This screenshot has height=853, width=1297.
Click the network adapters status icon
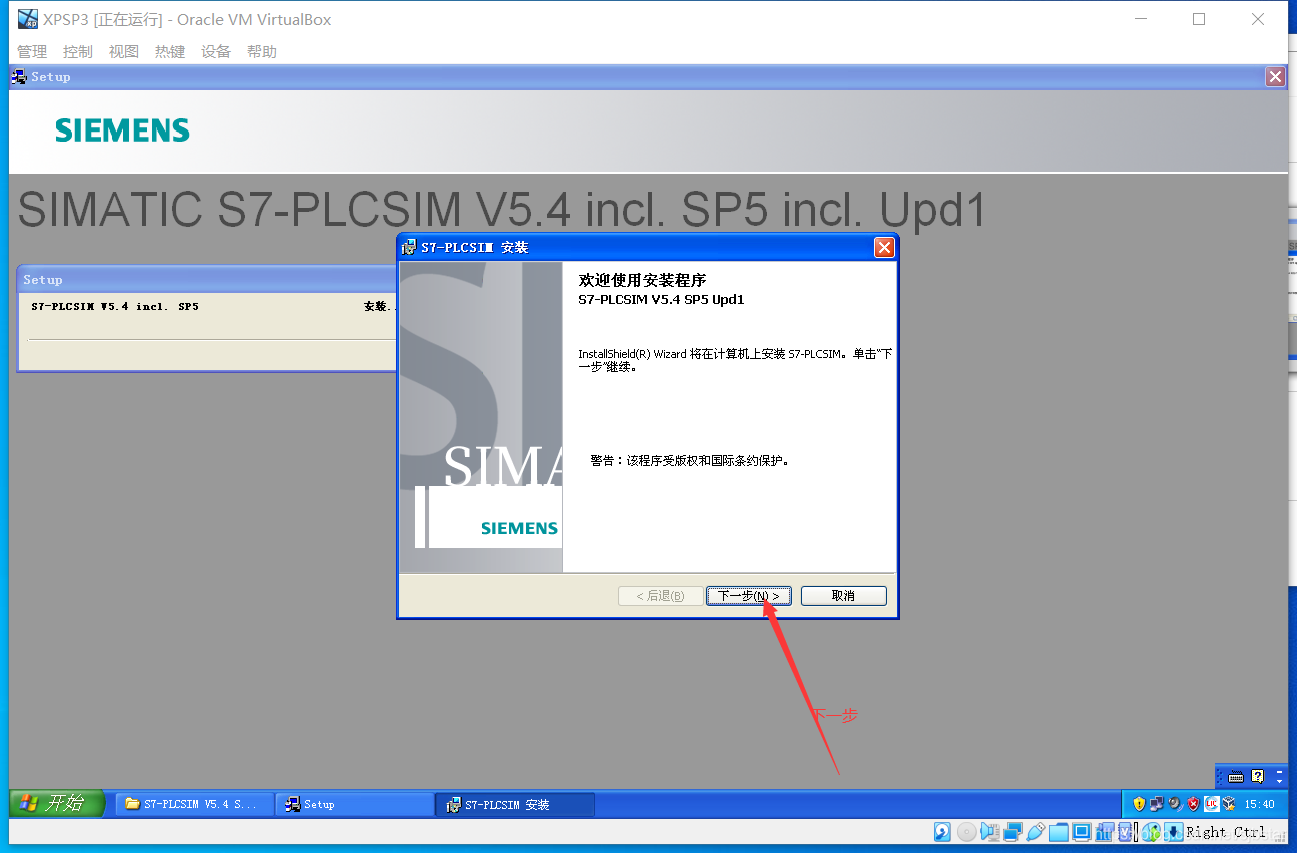click(1013, 831)
